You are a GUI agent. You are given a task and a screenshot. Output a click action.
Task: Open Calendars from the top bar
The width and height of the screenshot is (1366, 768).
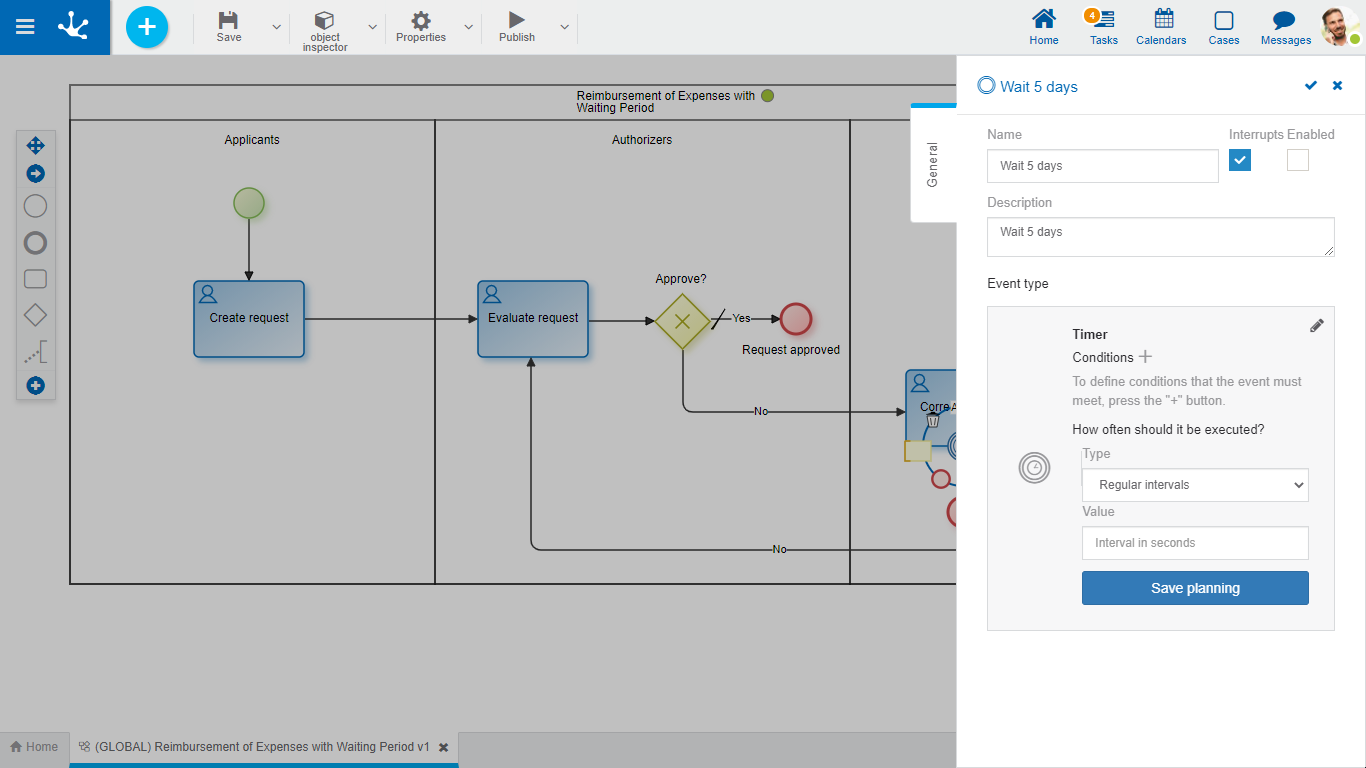pyautogui.click(x=1162, y=20)
